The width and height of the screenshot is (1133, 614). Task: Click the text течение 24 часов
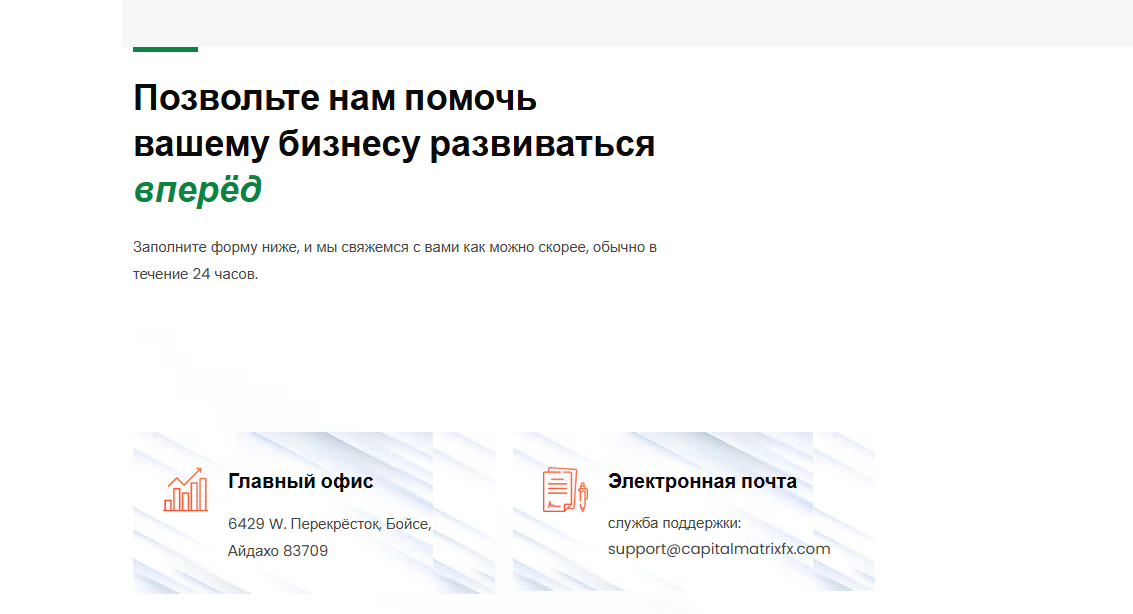pyautogui.click(x=195, y=274)
